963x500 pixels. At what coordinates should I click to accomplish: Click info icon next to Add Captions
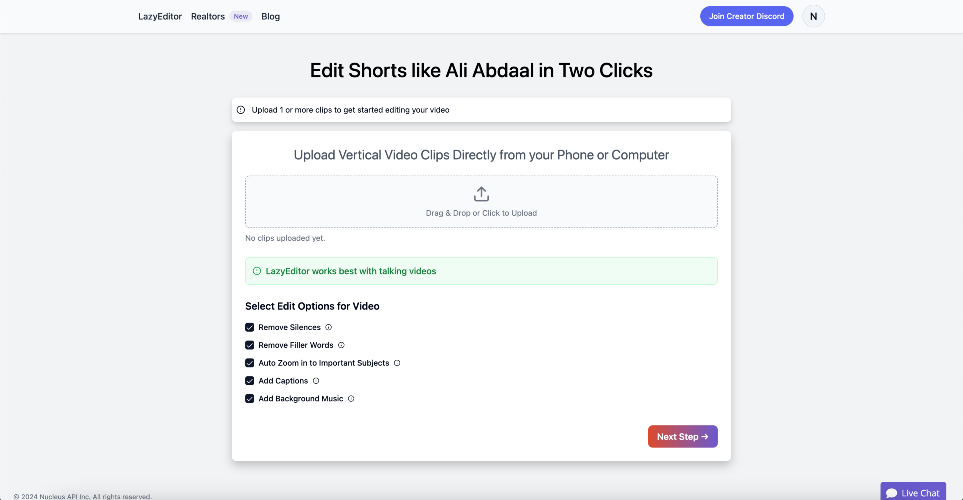316,381
